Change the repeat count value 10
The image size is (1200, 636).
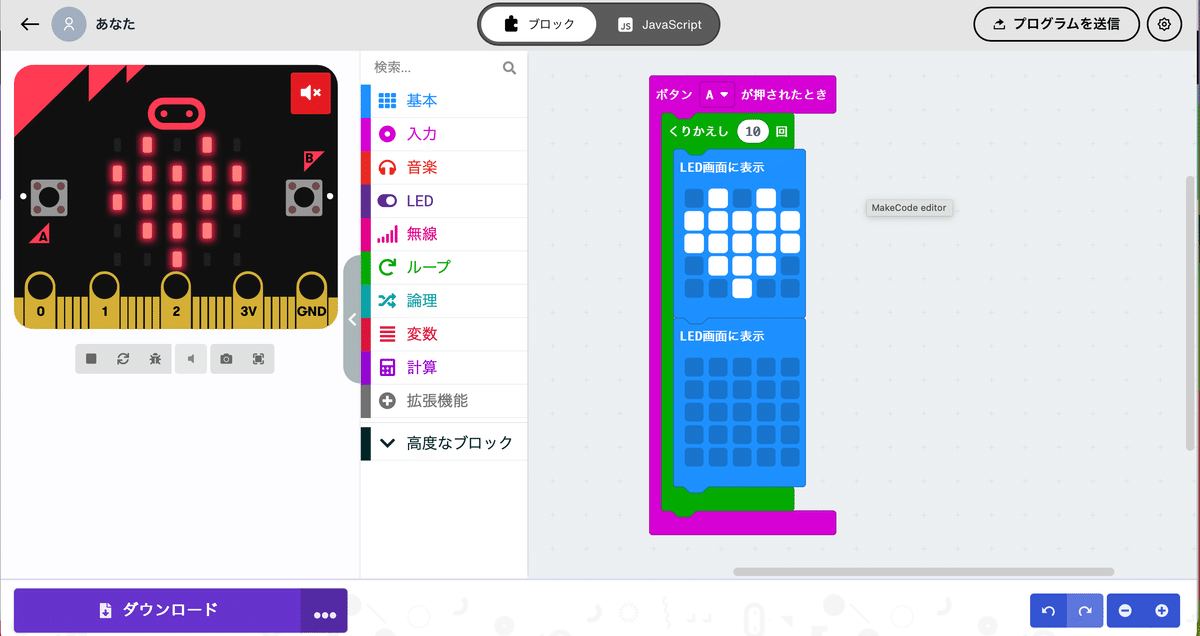point(751,130)
